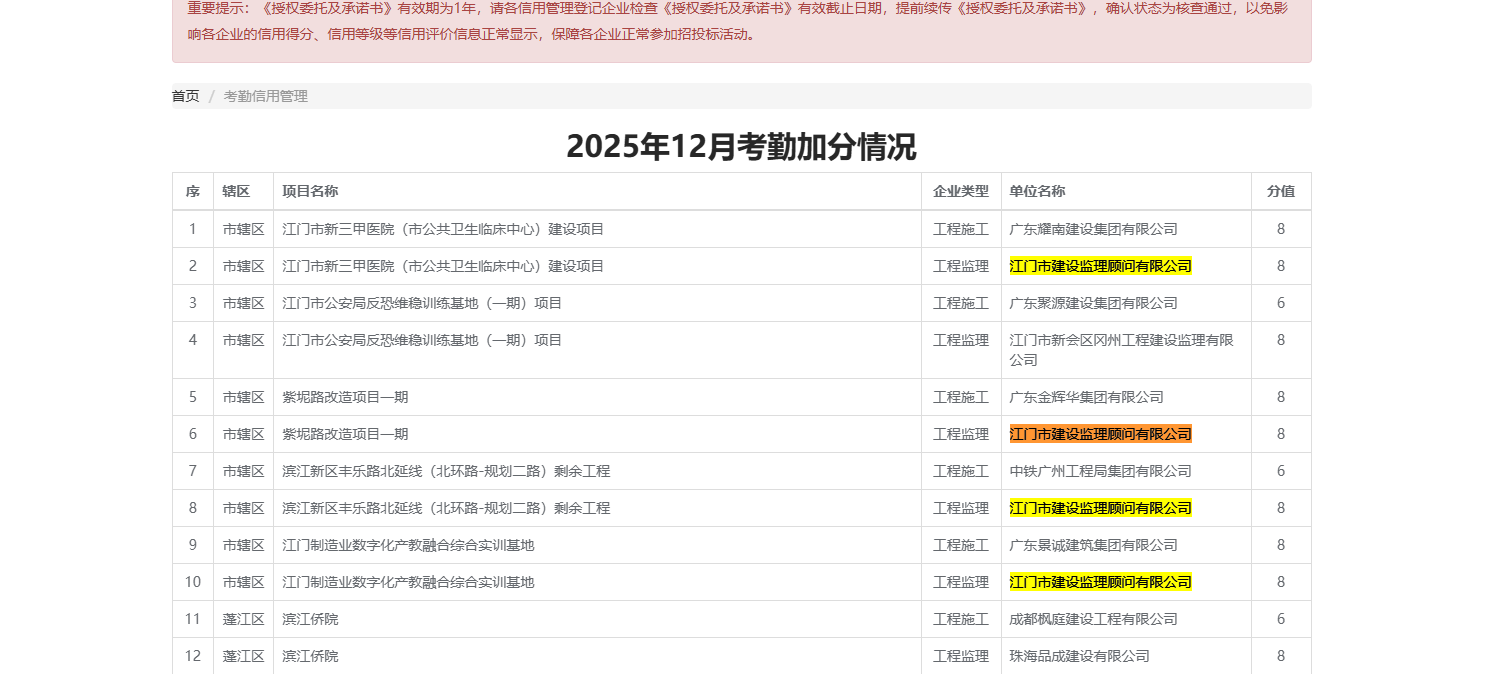Click the 2025年12月考勤加分情况 heading

(x=741, y=147)
